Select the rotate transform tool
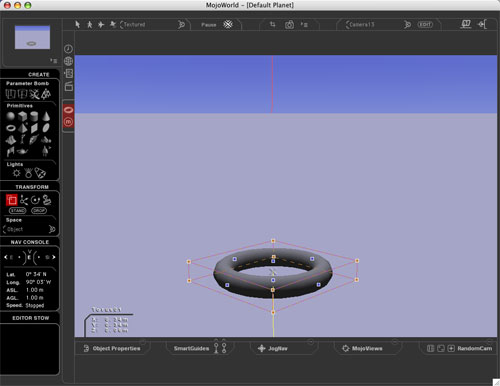Screen dimensions: 500x386 [35, 200]
